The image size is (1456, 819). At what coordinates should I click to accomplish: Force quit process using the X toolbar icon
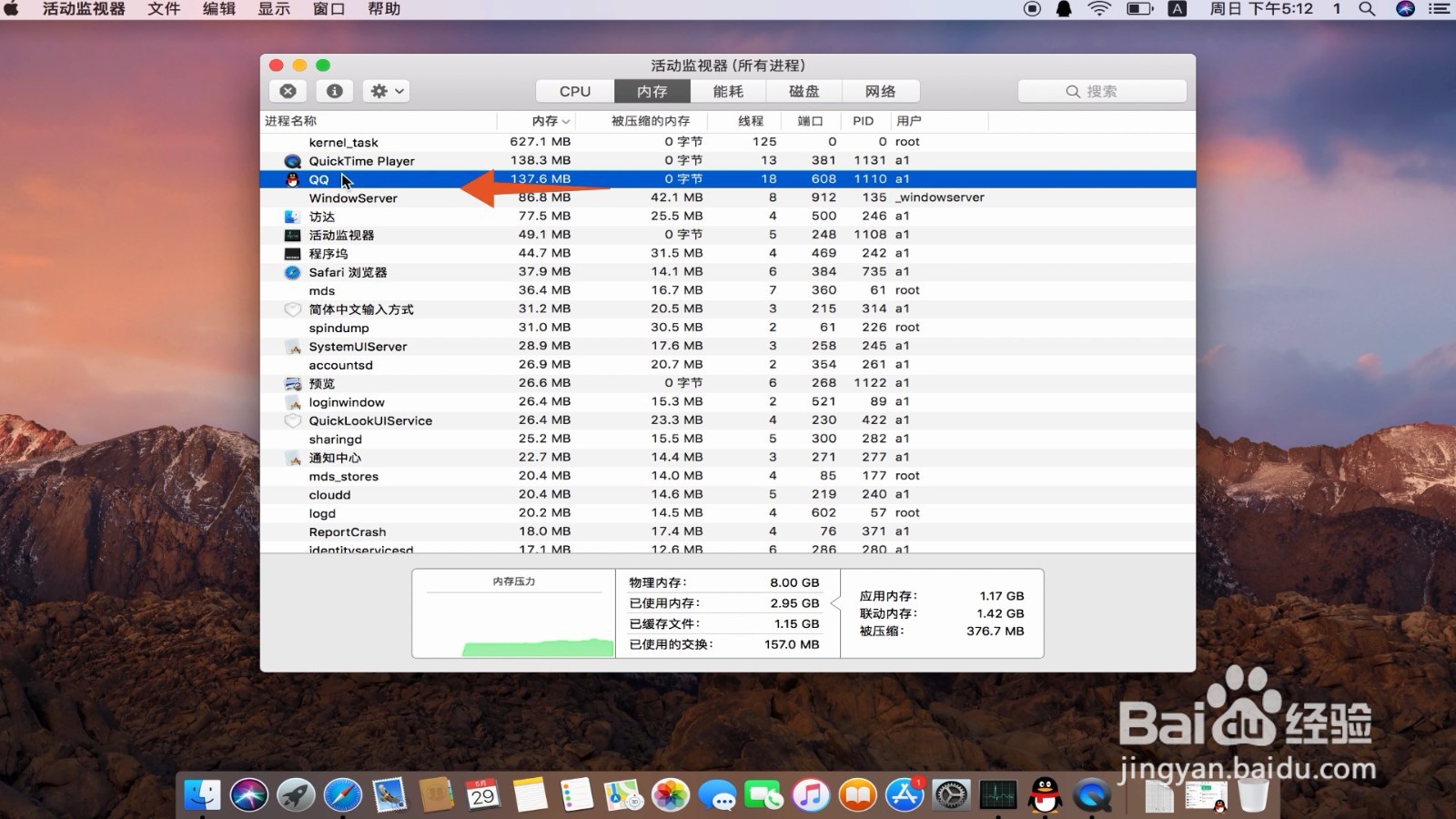(288, 90)
